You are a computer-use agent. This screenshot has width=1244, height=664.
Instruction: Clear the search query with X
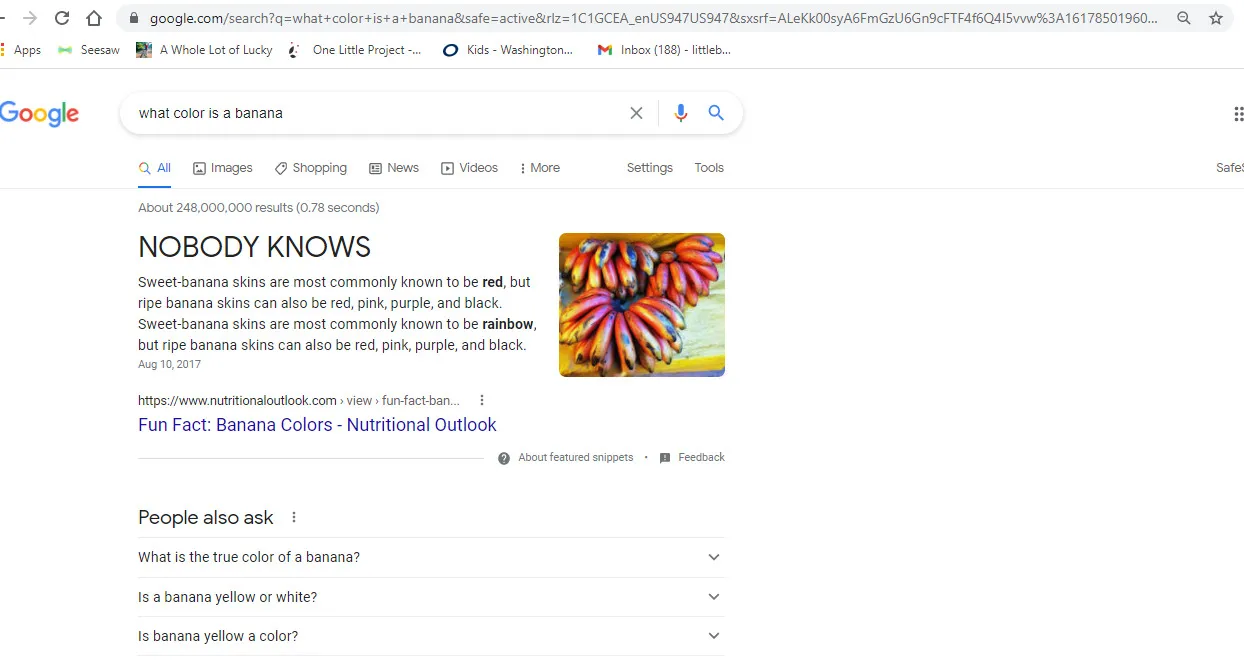click(636, 113)
